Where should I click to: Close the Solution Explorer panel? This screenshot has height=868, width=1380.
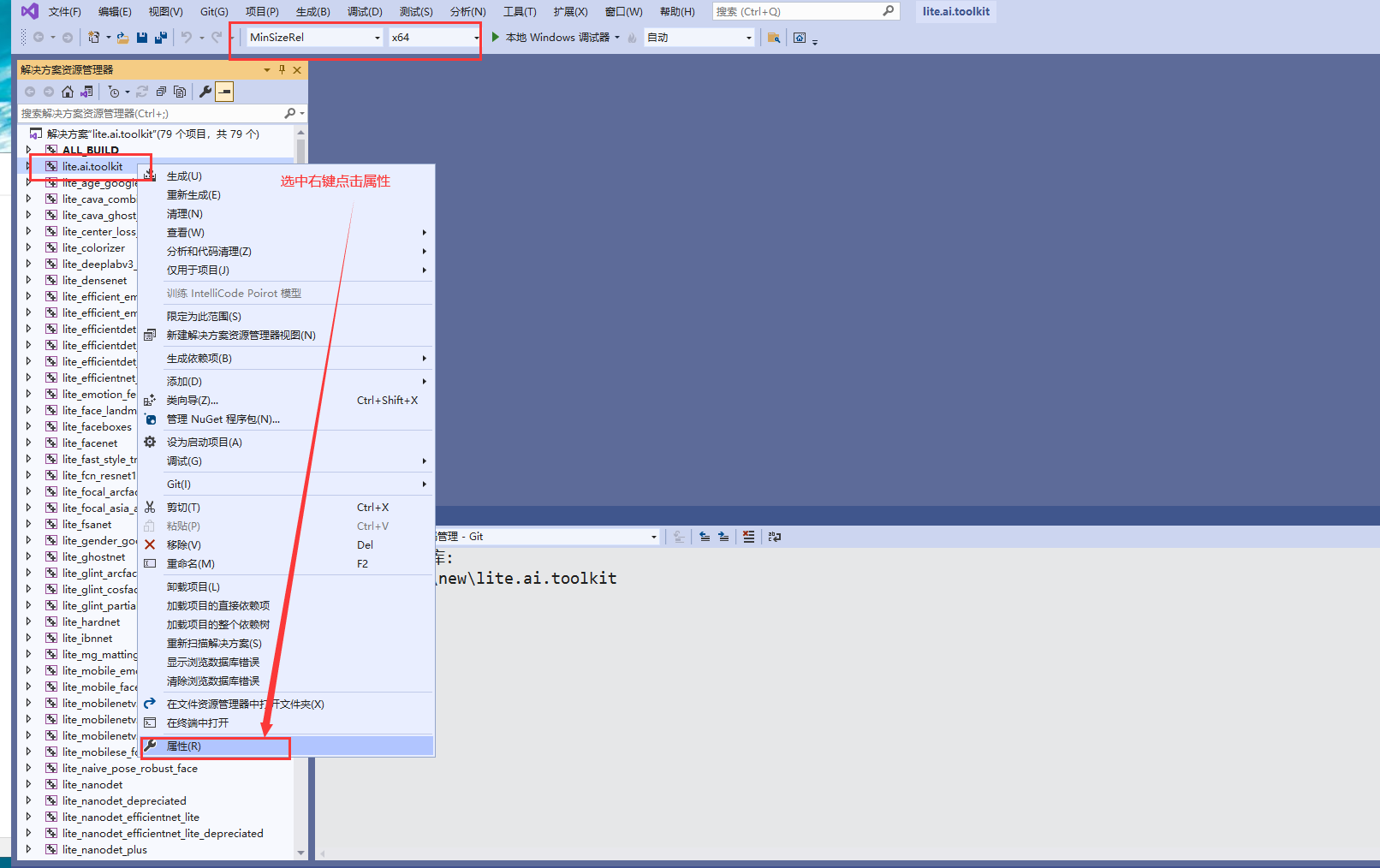(x=297, y=69)
